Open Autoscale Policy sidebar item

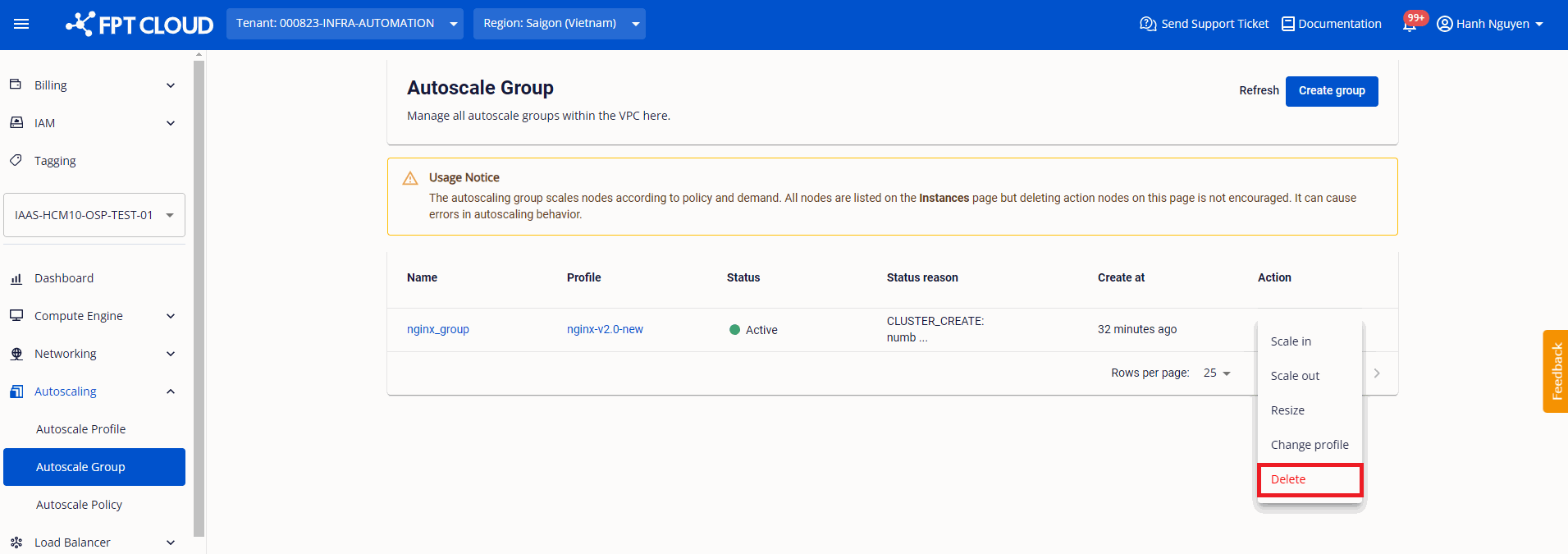pos(94,505)
